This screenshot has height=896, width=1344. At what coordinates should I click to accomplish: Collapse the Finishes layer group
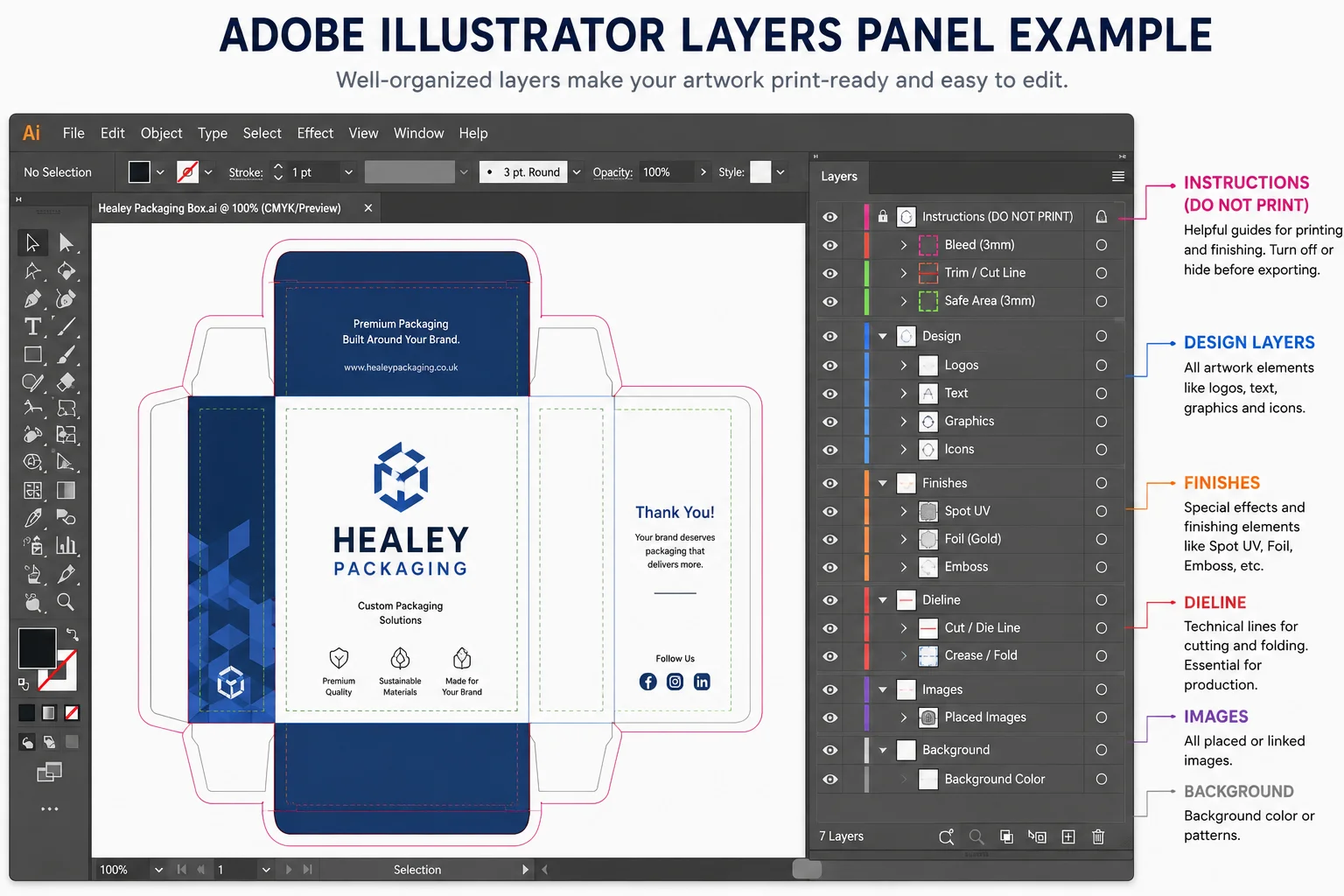(x=883, y=483)
